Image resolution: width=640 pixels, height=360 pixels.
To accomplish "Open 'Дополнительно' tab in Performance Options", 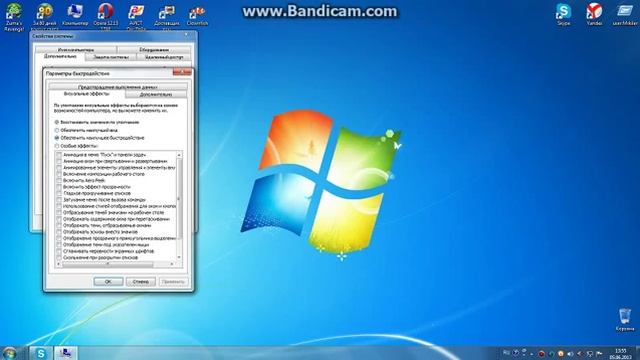I will click(156, 94).
